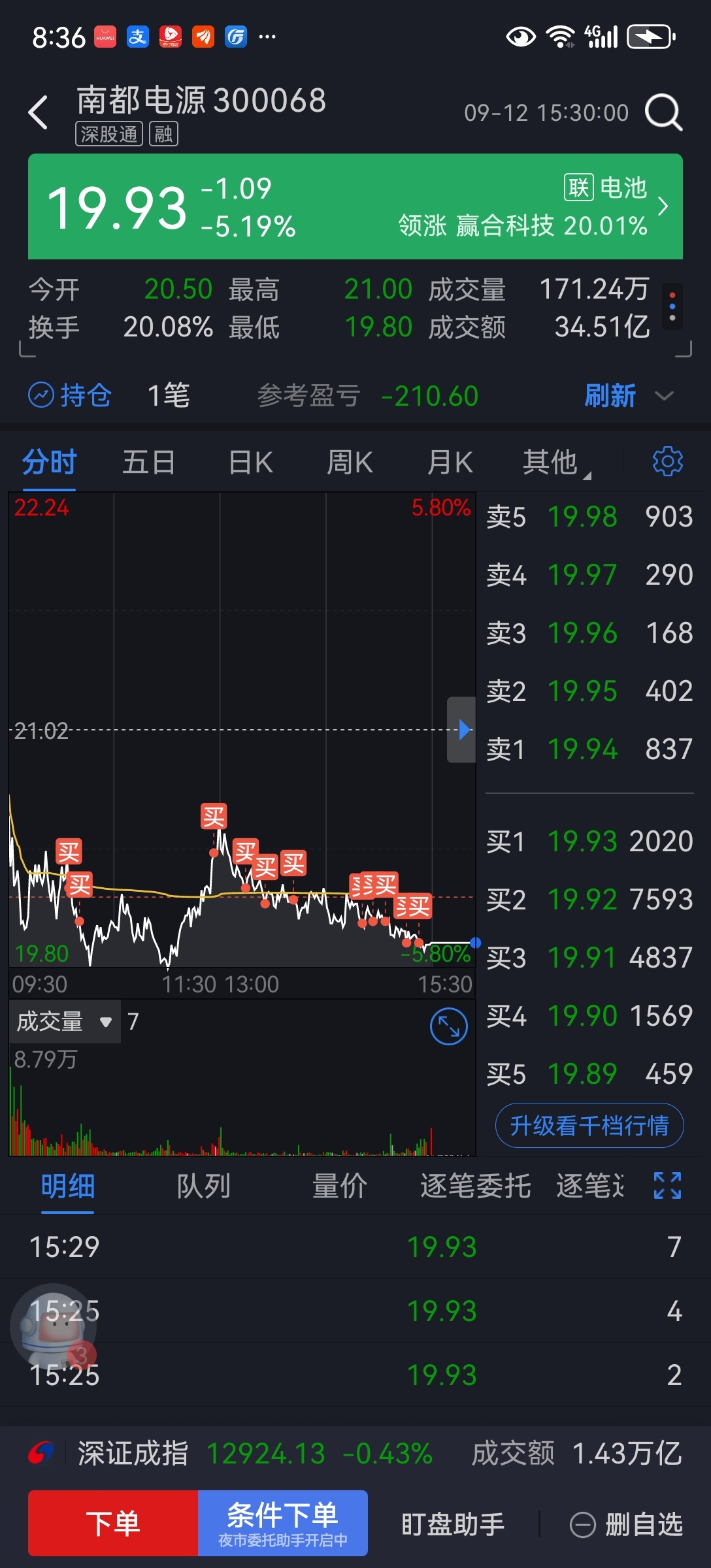Expand the holdings dropdown next to 刷新
Viewport: 711px width, 1568px height.
click(664, 396)
